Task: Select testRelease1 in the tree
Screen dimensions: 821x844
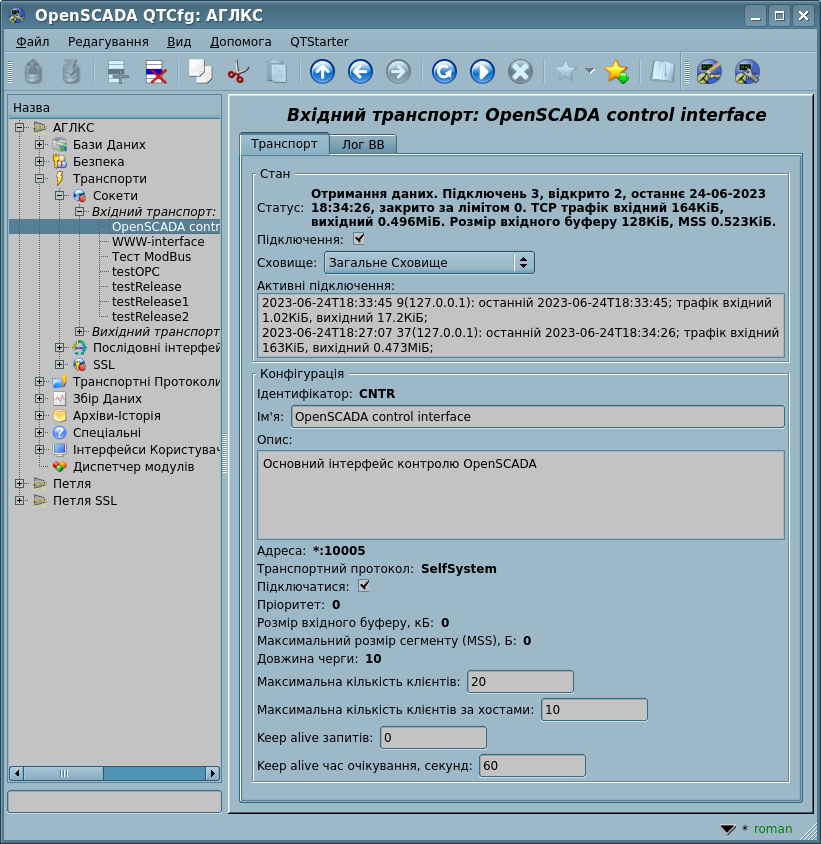Action: pos(150,302)
